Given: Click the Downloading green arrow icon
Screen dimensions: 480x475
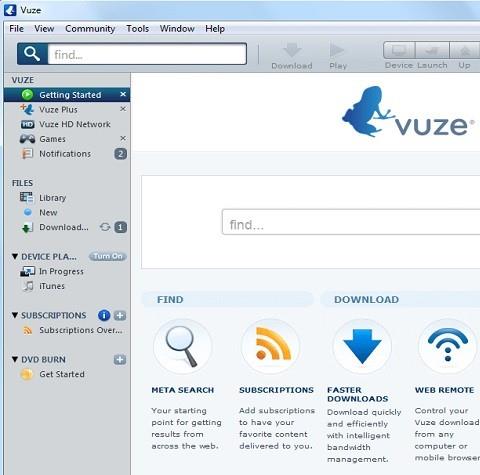Looking at the screenshot, I should pyautogui.click(x=27, y=228).
